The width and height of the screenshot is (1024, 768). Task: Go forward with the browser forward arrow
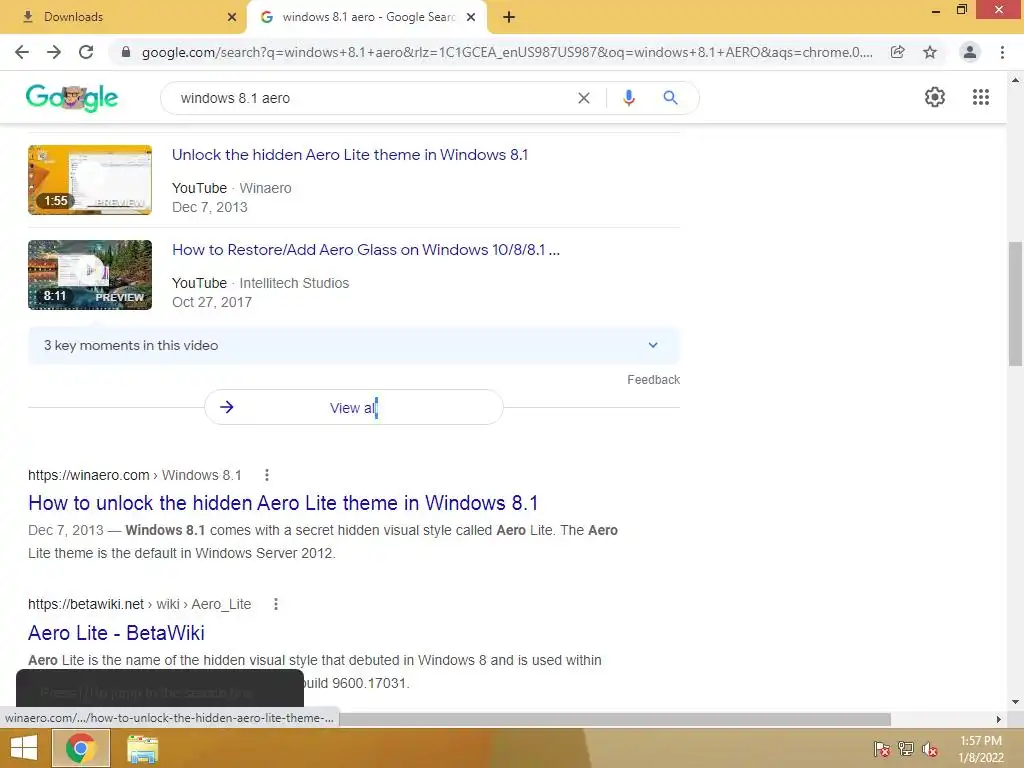[x=54, y=52]
